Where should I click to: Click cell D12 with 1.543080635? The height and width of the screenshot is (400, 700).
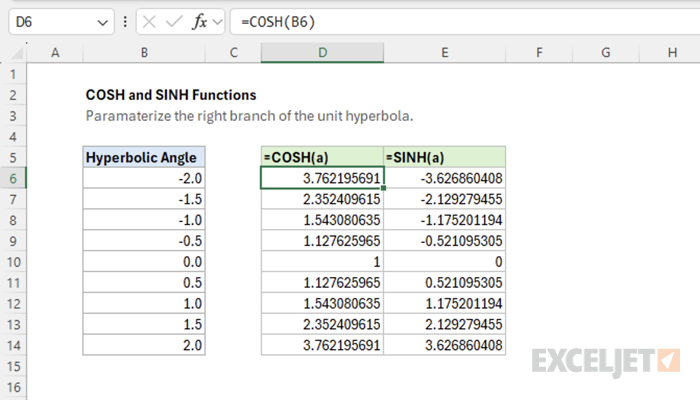point(322,304)
